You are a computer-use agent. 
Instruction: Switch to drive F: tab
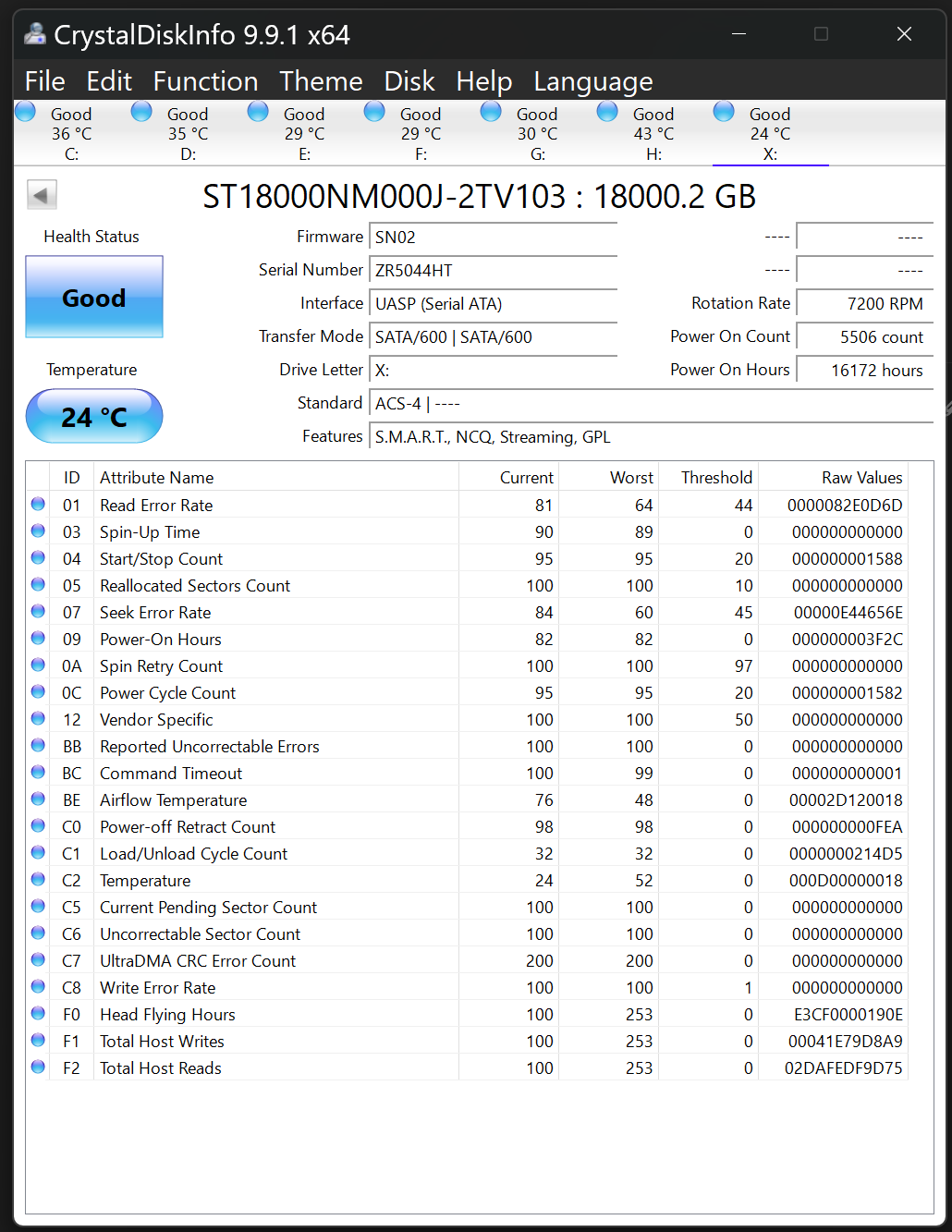coord(421,133)
